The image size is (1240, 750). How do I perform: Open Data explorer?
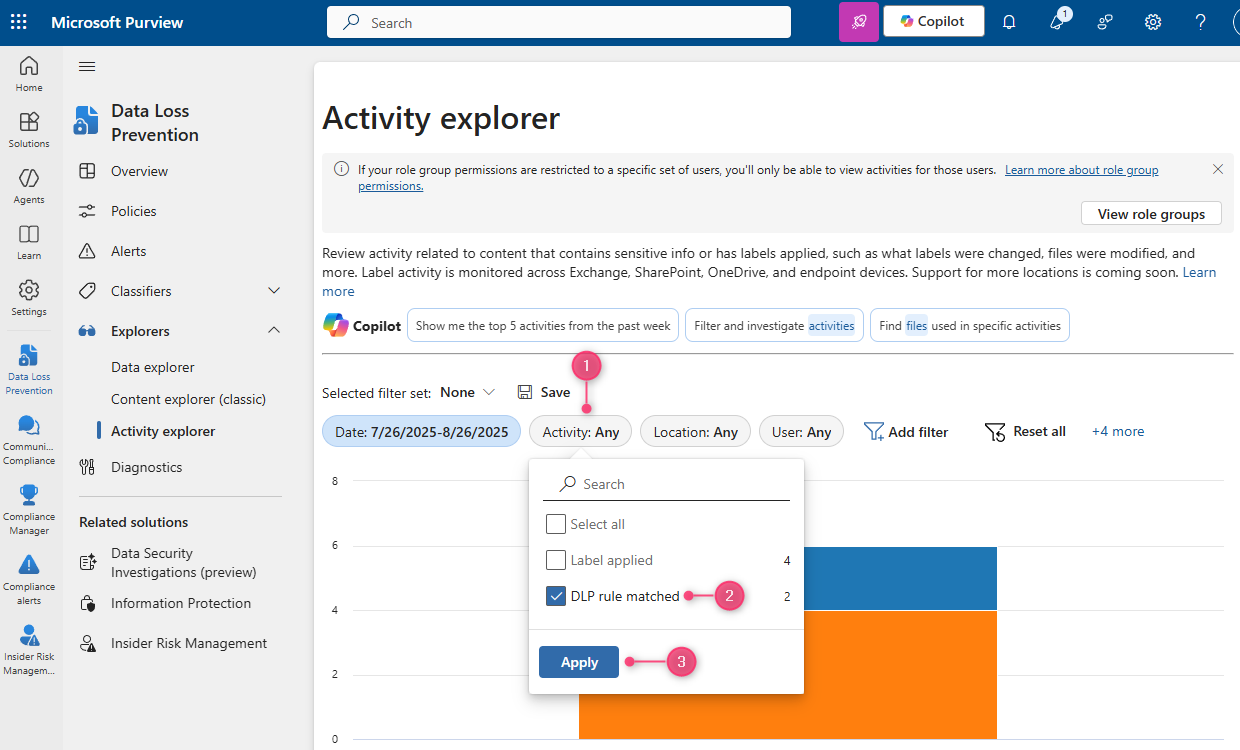(153, 367)
